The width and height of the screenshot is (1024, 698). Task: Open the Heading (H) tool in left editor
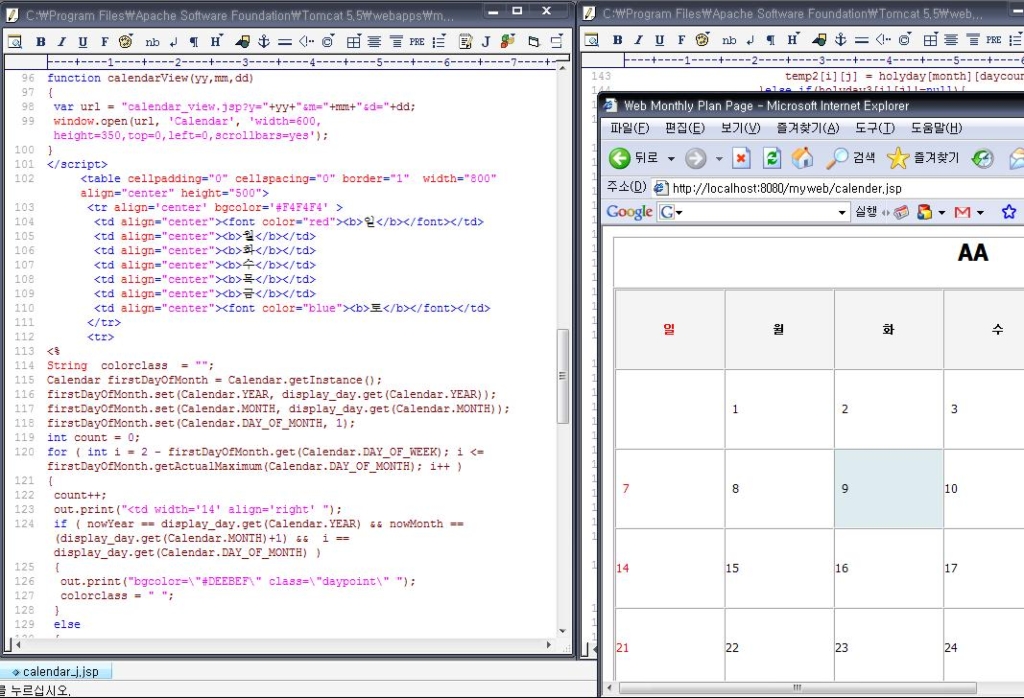click(x=216, y=42)
